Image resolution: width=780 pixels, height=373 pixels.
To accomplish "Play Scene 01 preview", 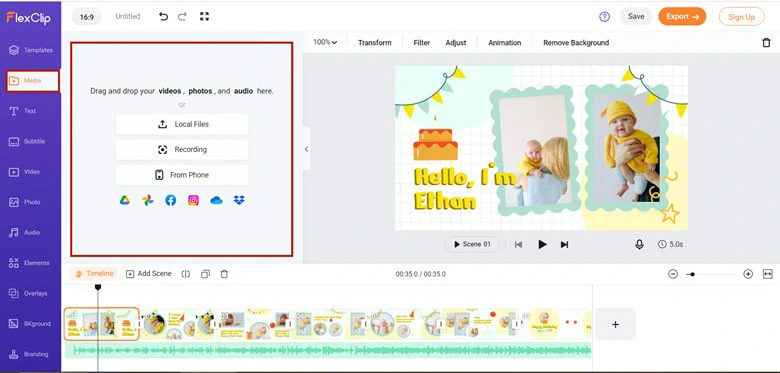I will (x=472, y=244).
